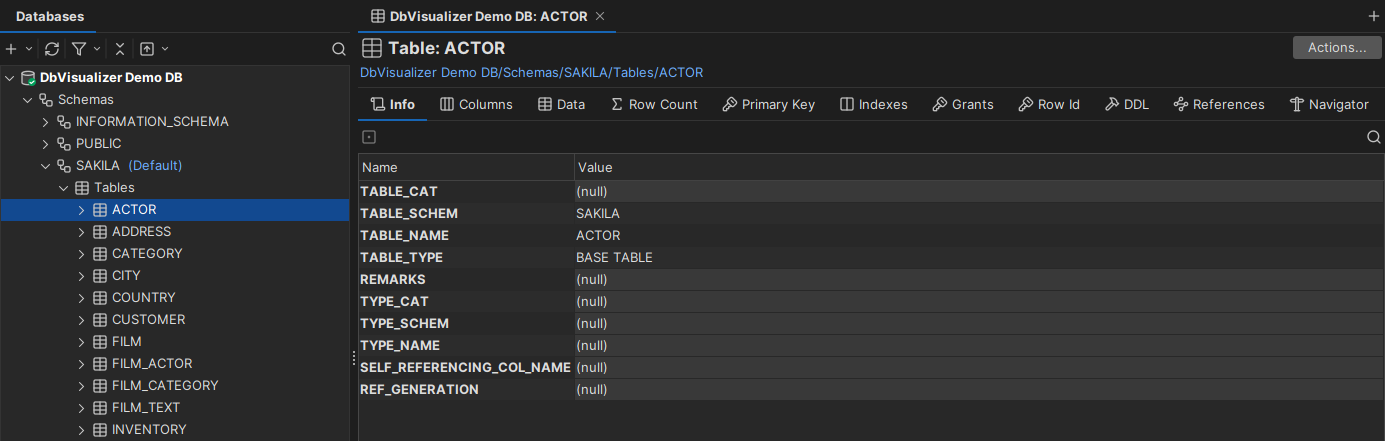Expand the ACTOR table node

click(82, 210)
